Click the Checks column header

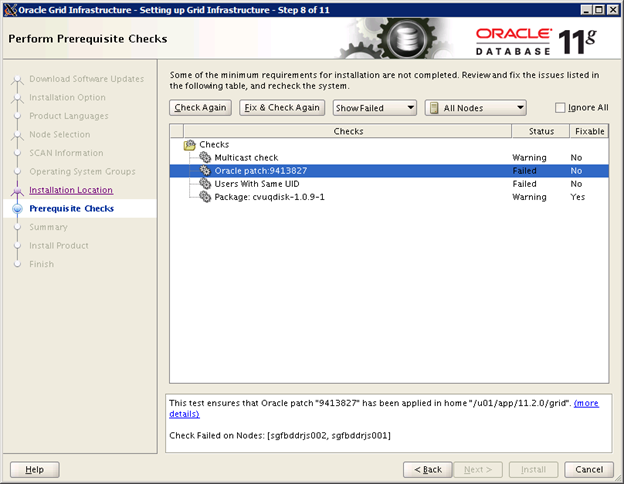click(x=348, y=131)
